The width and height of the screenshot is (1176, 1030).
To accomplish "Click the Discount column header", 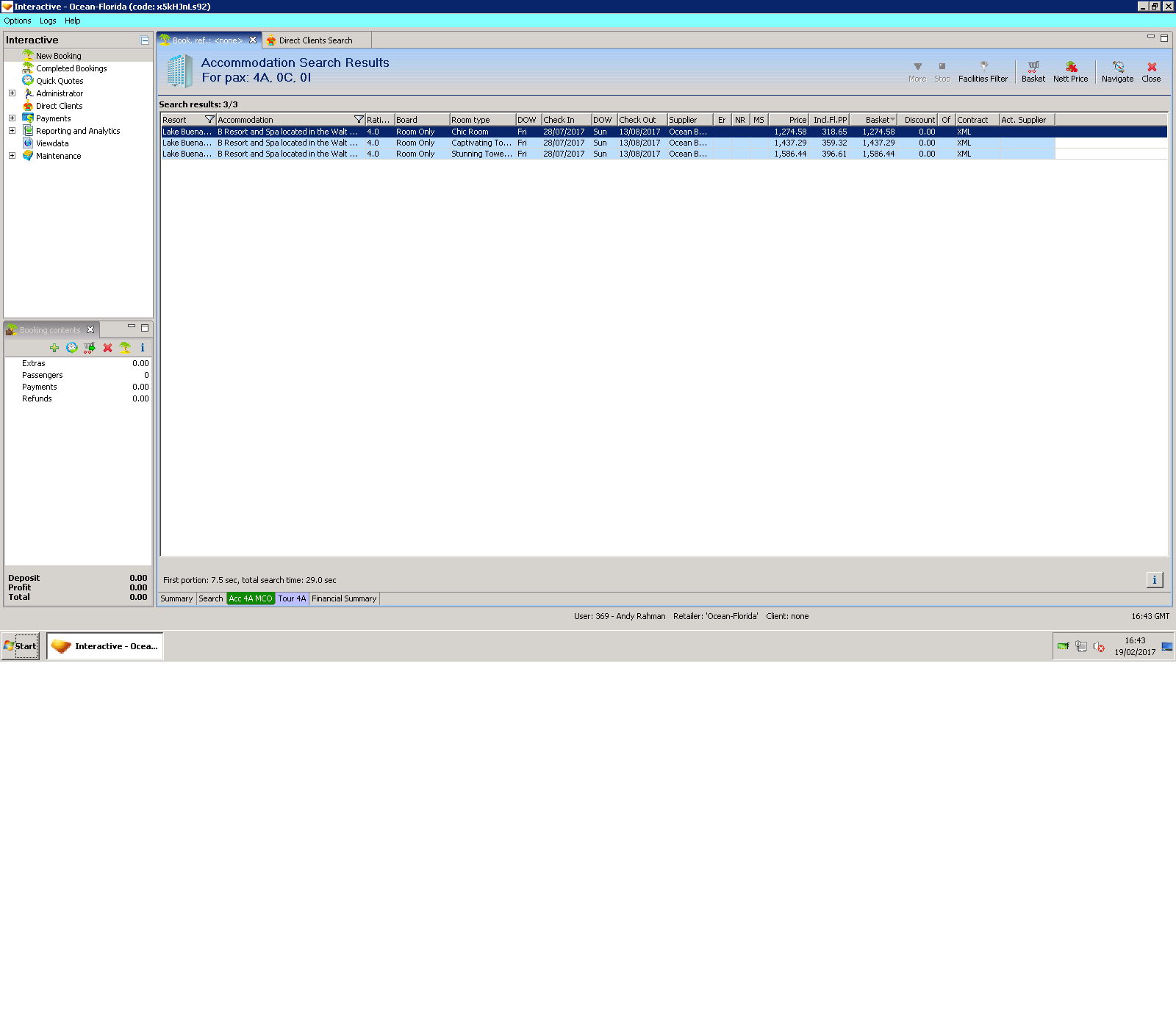I will tap(918, 120).
